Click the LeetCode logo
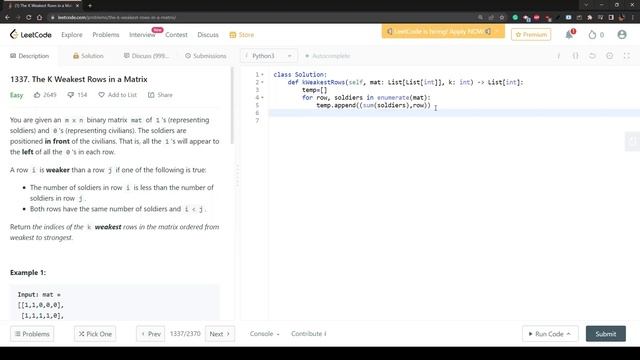Viewport: 640px width, 360px height. point(31,35)
